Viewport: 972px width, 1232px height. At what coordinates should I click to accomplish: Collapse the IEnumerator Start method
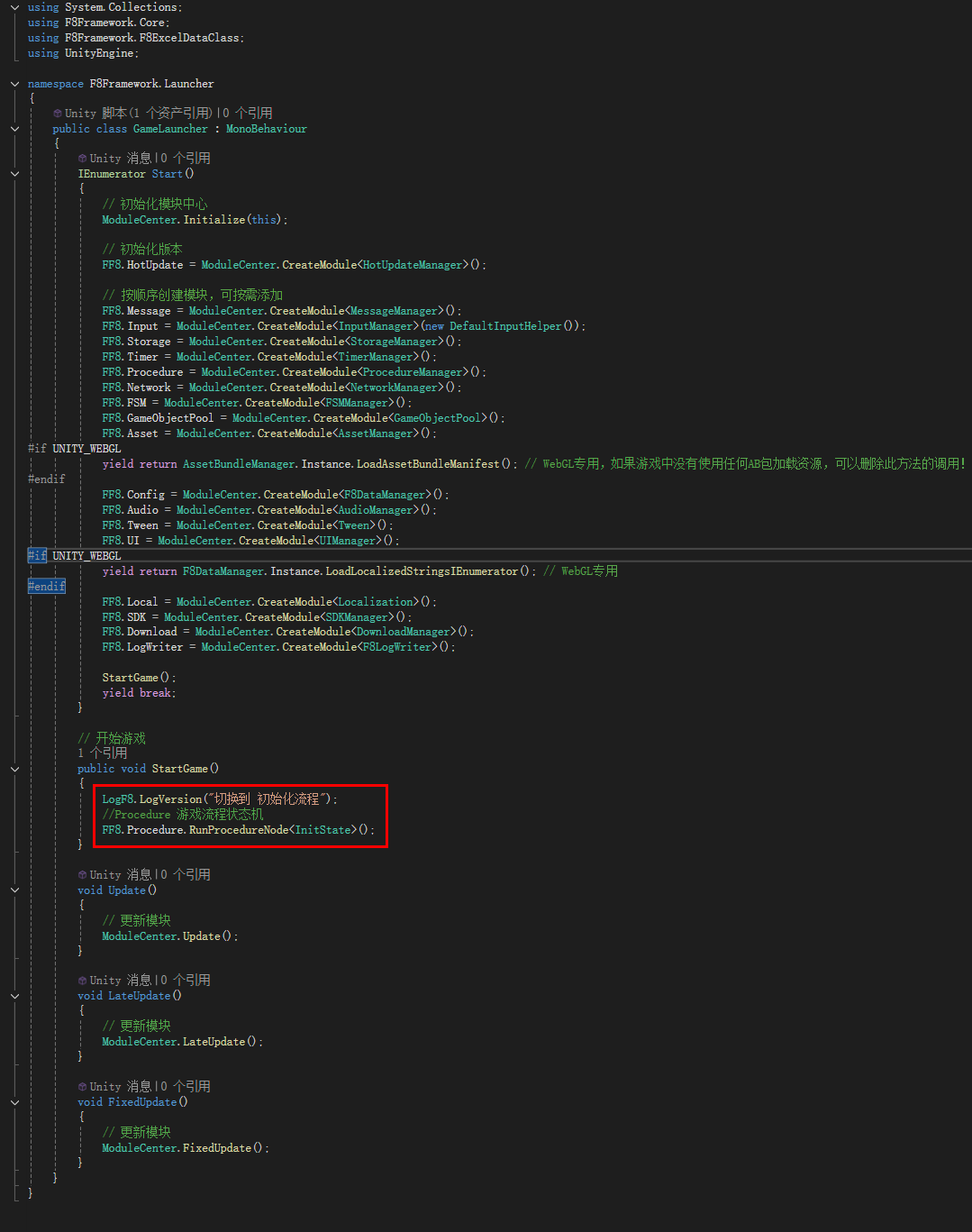point(14,174)
